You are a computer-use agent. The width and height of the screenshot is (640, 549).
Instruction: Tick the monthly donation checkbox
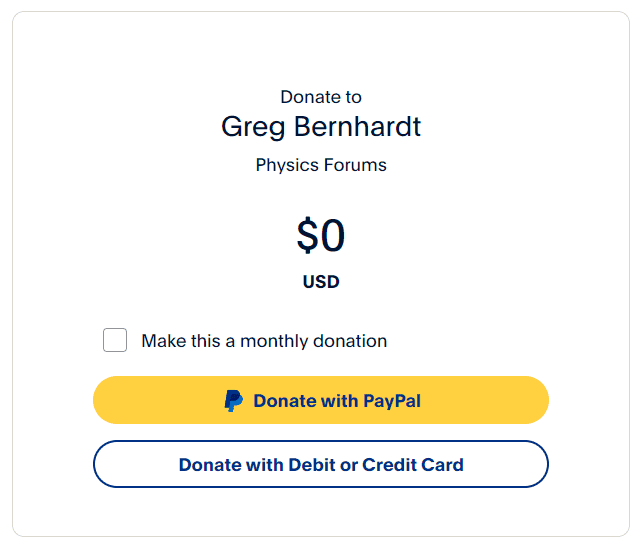click(115, 340)
